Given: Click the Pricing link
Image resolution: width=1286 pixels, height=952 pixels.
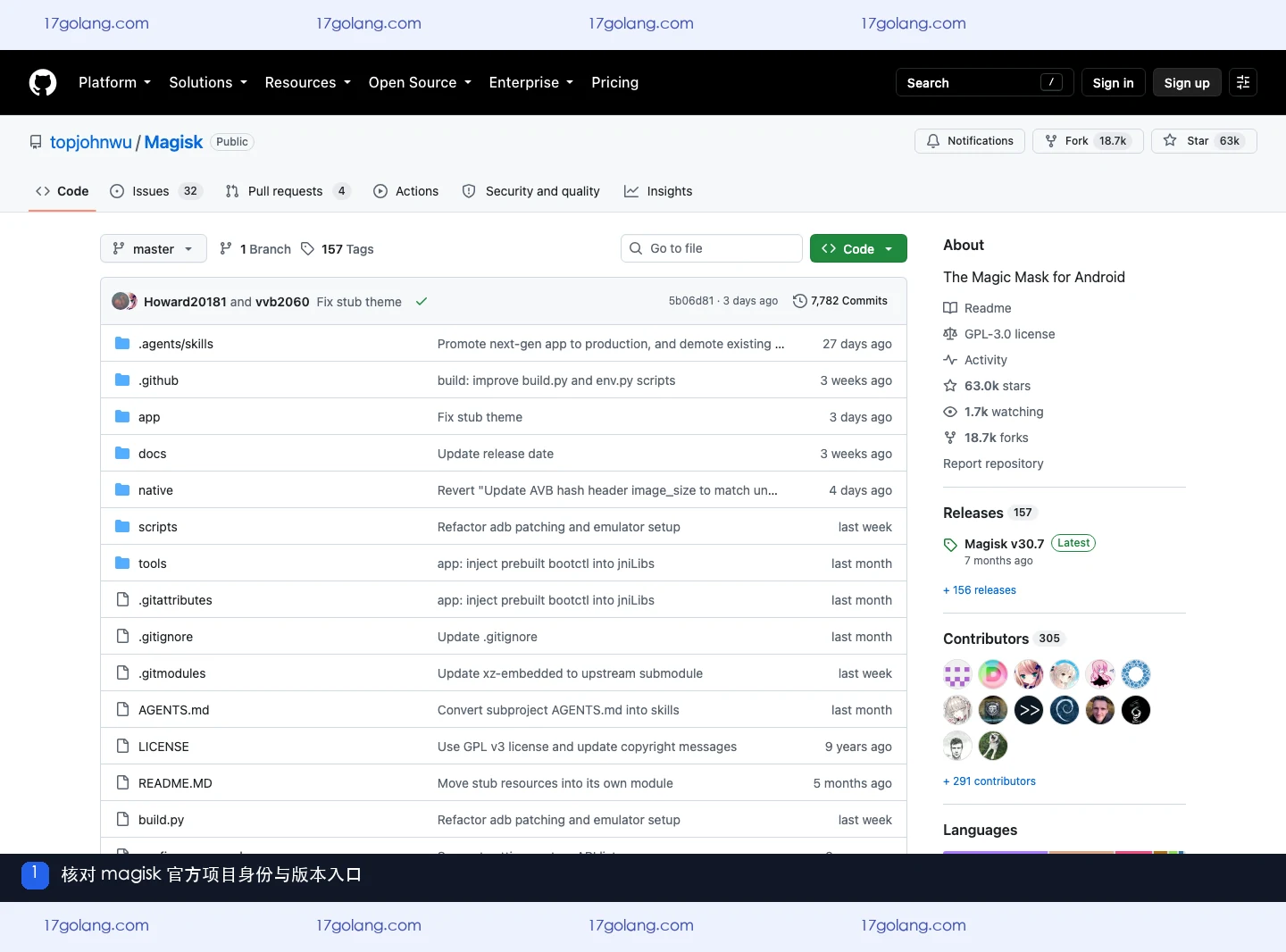Looking at the screenshot, I should 614,82.
